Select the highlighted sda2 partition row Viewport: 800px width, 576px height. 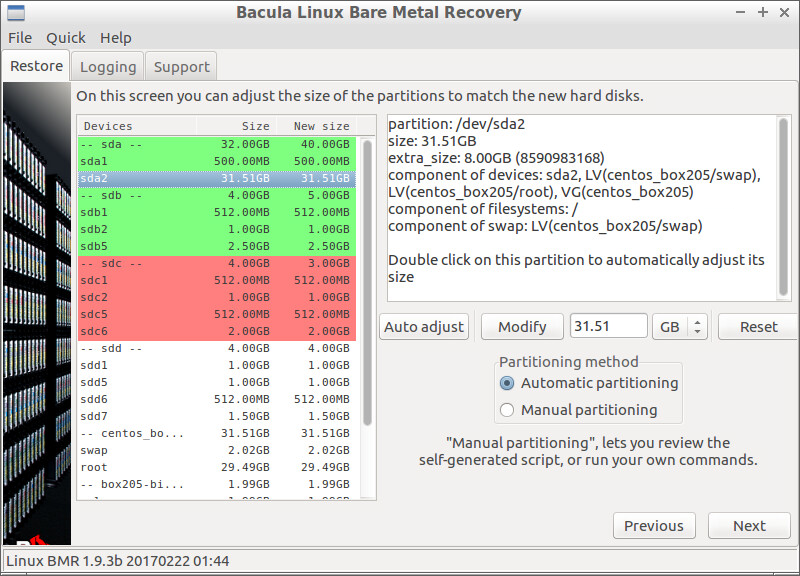pos(217,179)
